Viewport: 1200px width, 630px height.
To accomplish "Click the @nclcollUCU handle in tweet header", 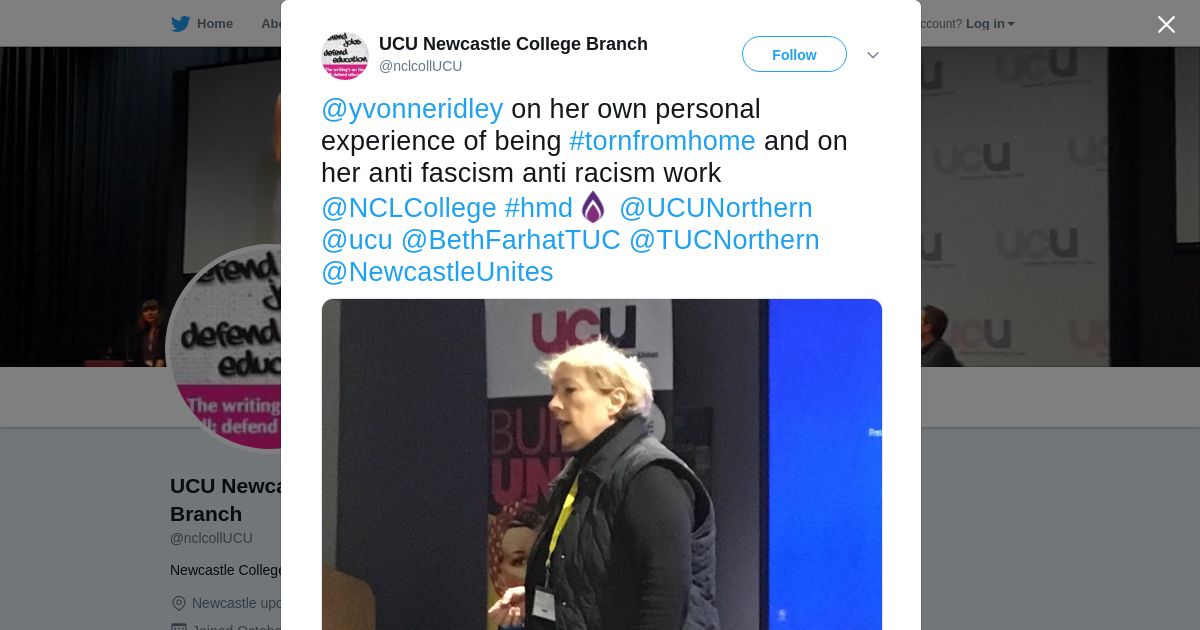I will pyautogui.click(x=420, y=66).
